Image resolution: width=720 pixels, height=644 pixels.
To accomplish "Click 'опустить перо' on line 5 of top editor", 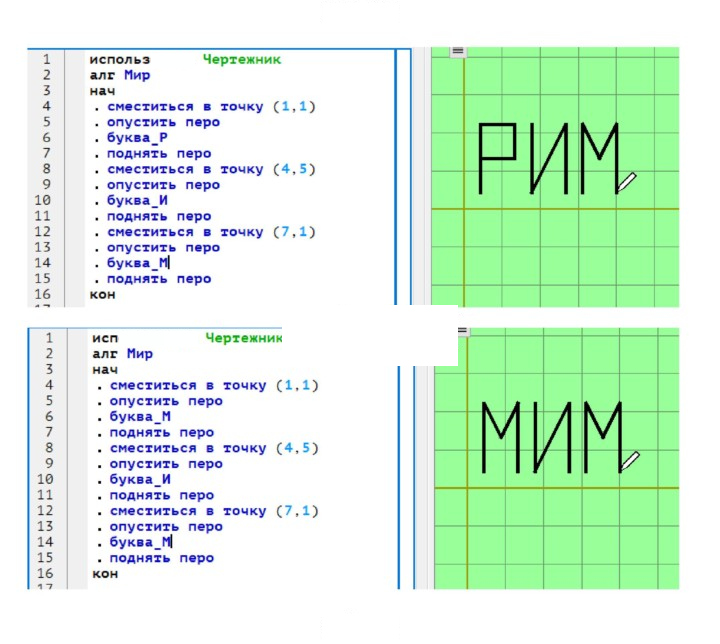I will (163, 122).
